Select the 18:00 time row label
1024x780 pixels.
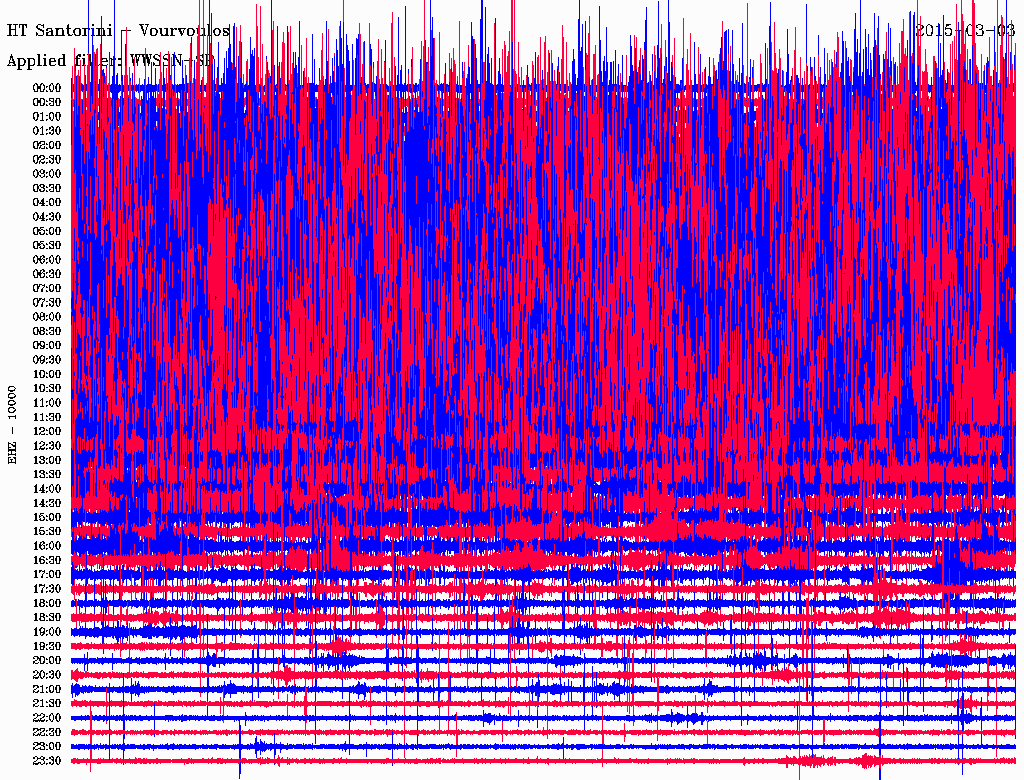click(x=47, y=603)
